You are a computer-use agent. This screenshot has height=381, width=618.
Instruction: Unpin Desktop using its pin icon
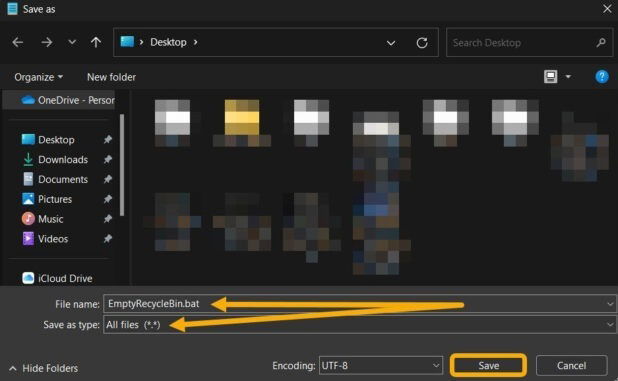pos(108,139)
